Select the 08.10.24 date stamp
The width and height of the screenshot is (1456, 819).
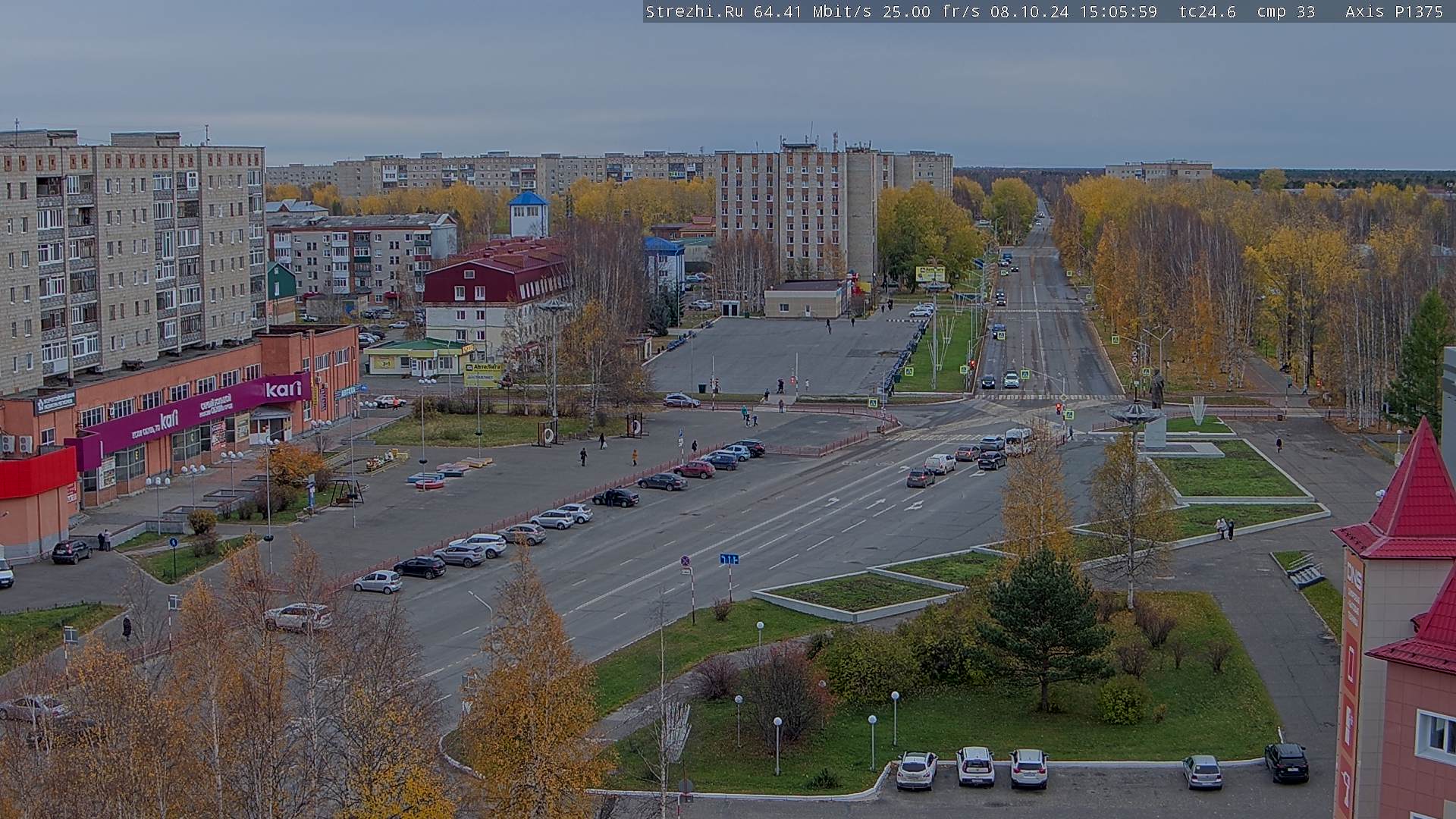(1030, 11)
